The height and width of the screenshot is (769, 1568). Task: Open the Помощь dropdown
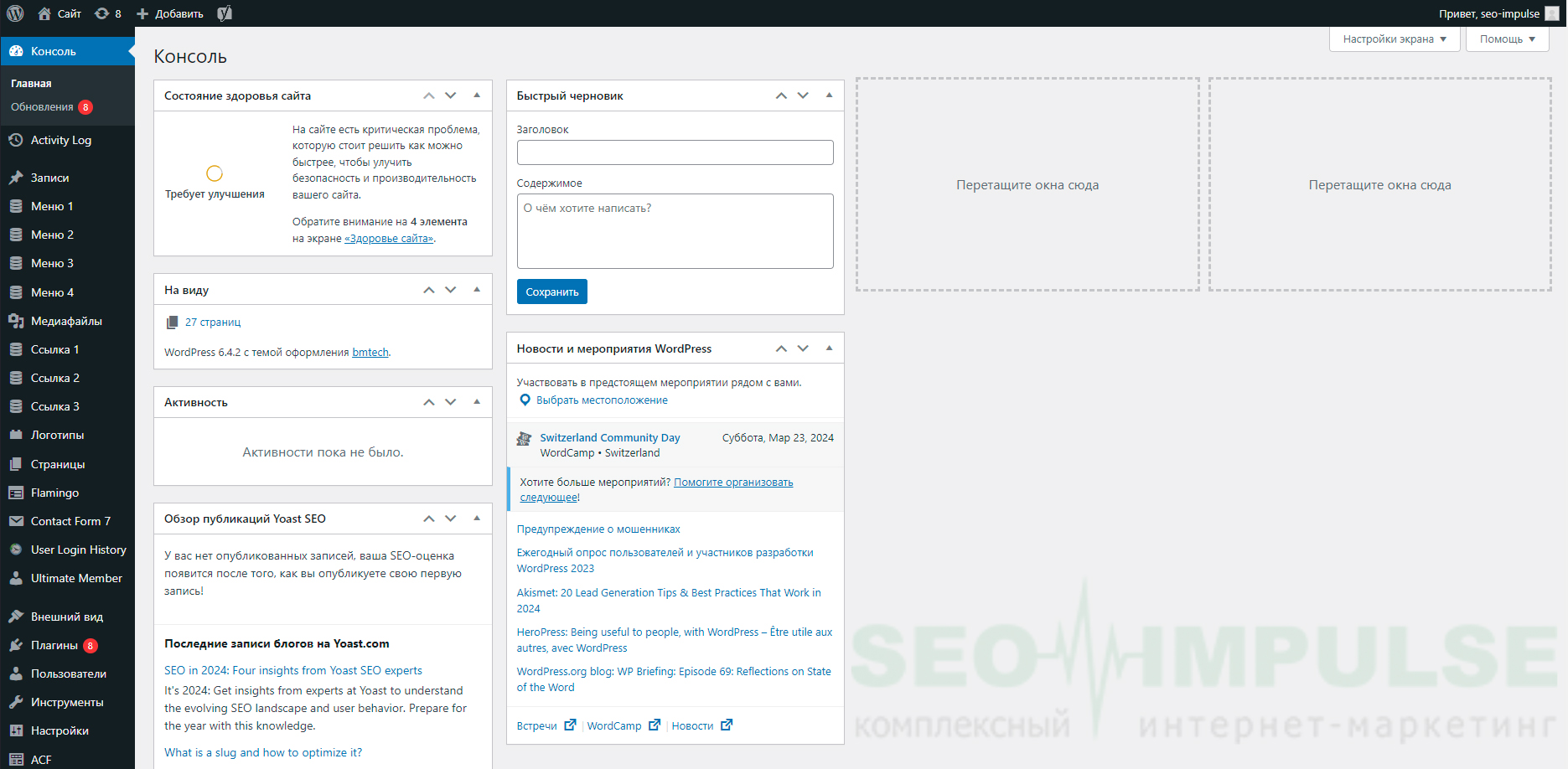click(1506, 39)
